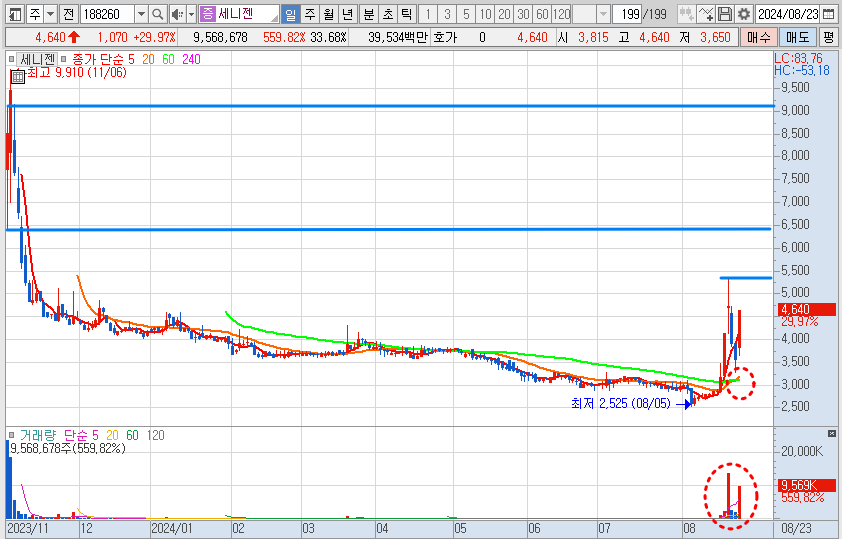Open the 주 market type dropdown arrow
This screenshot has height=539, width=842.
(50, 14)
